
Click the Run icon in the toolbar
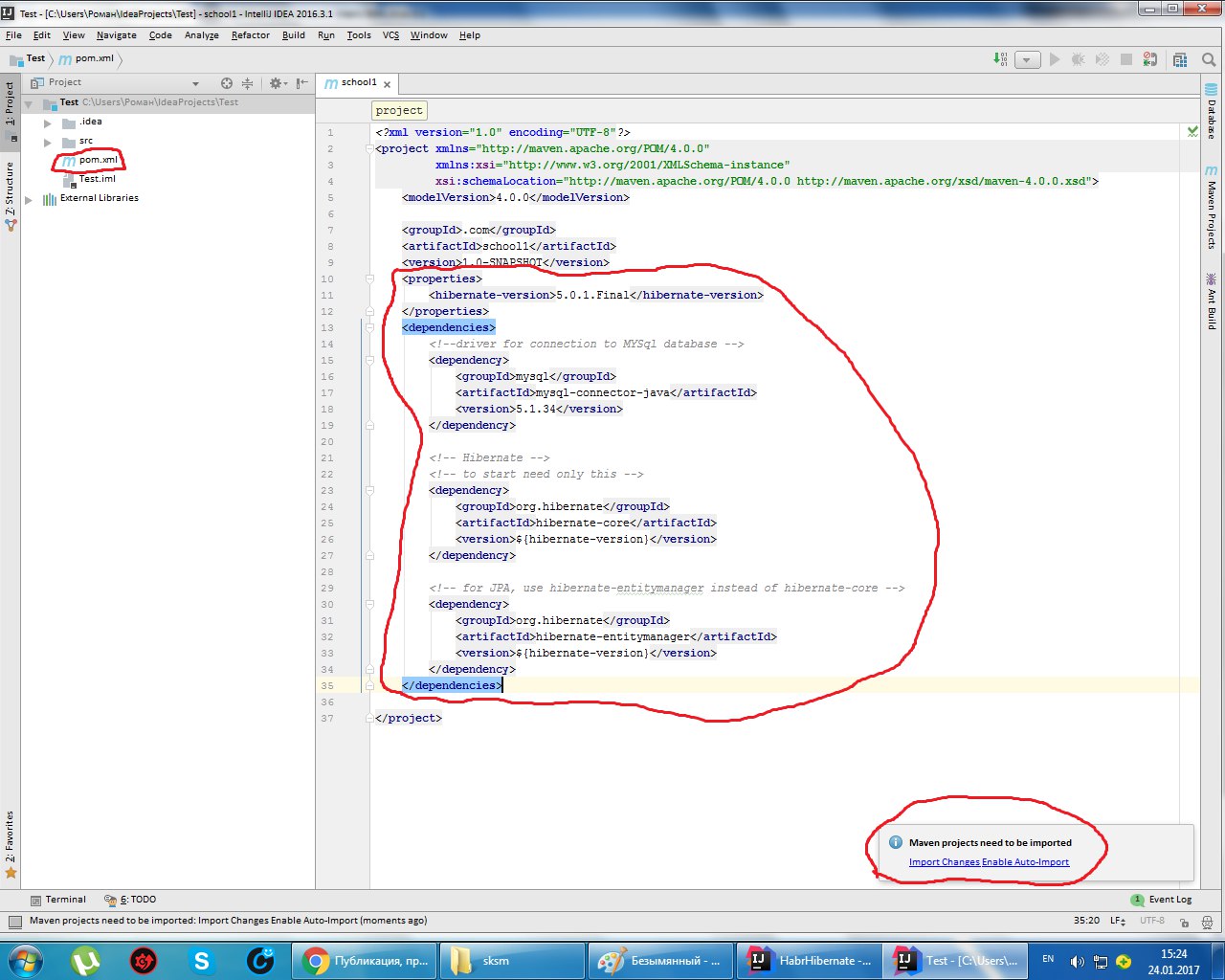(x=1054, y=59)
